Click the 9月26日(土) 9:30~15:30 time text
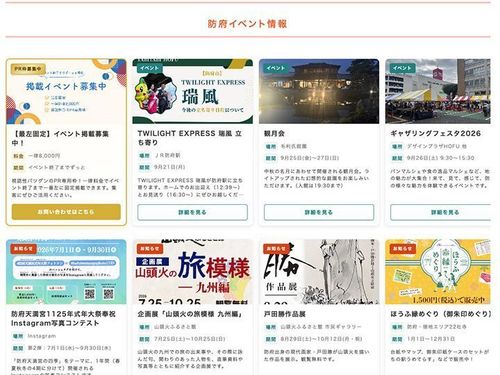500x375 pixels. [440, 158]
